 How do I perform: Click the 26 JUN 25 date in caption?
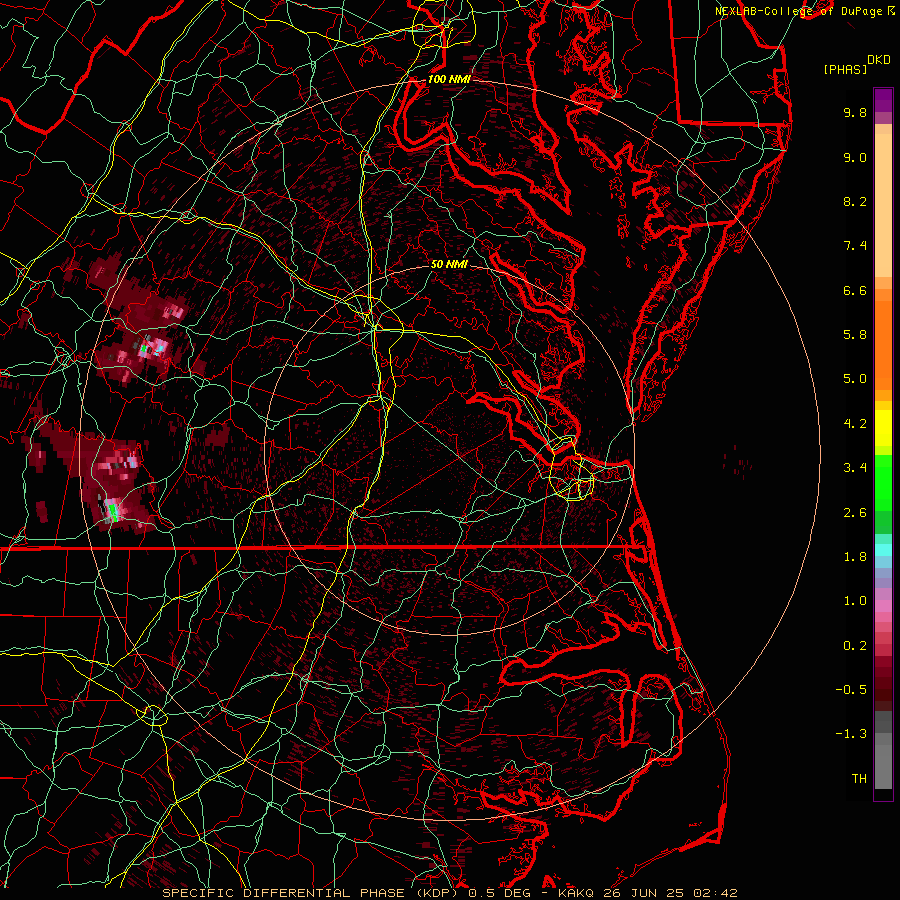(x=645, y=893)
